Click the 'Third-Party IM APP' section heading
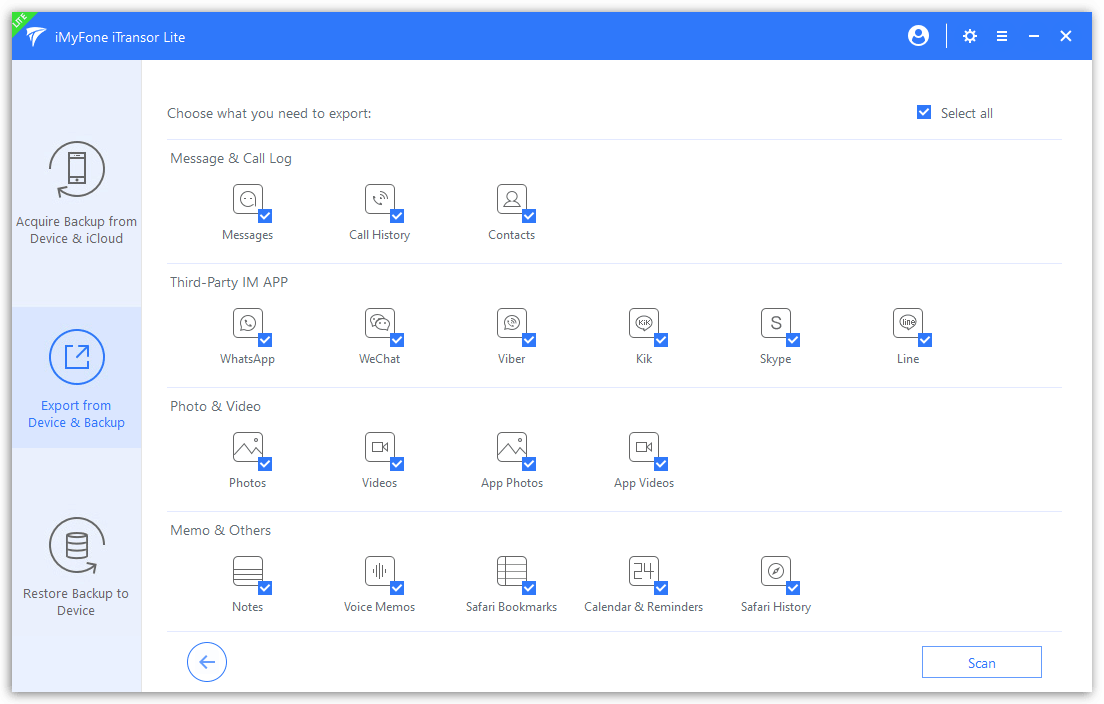This screenshot has width=1104, height=704. [x=229, y=282]
